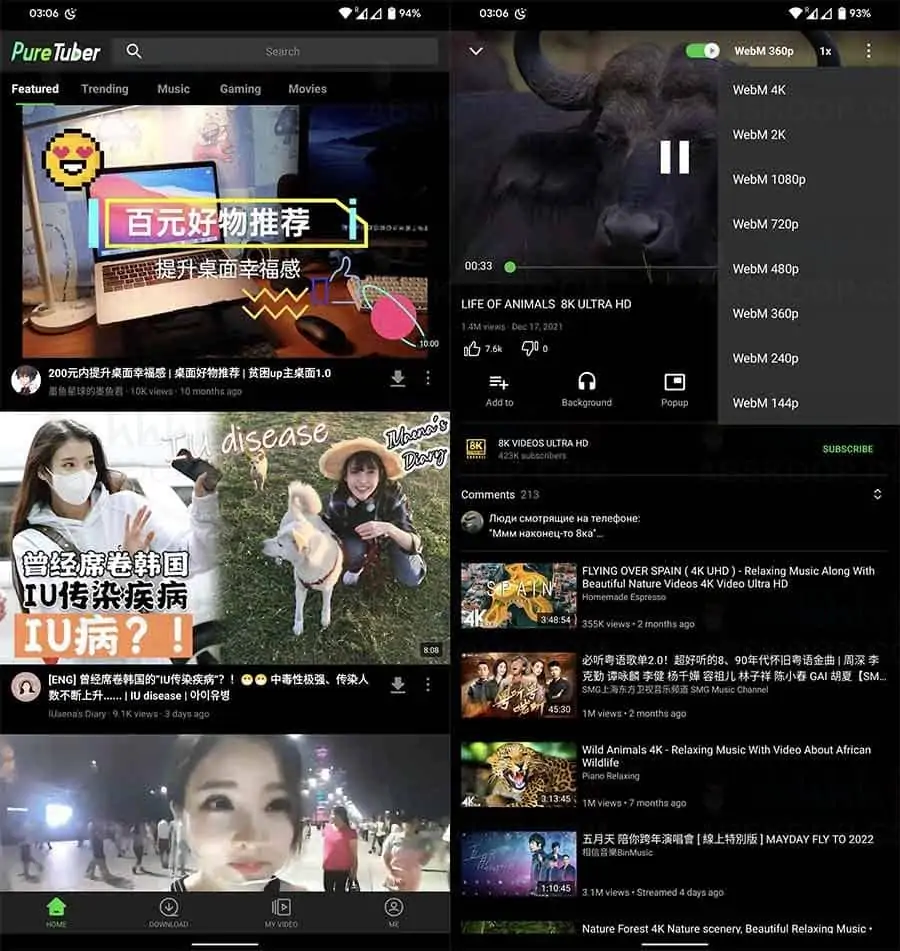Select the DOWNLOAD icon in bottom navigation

pos(168,908)
